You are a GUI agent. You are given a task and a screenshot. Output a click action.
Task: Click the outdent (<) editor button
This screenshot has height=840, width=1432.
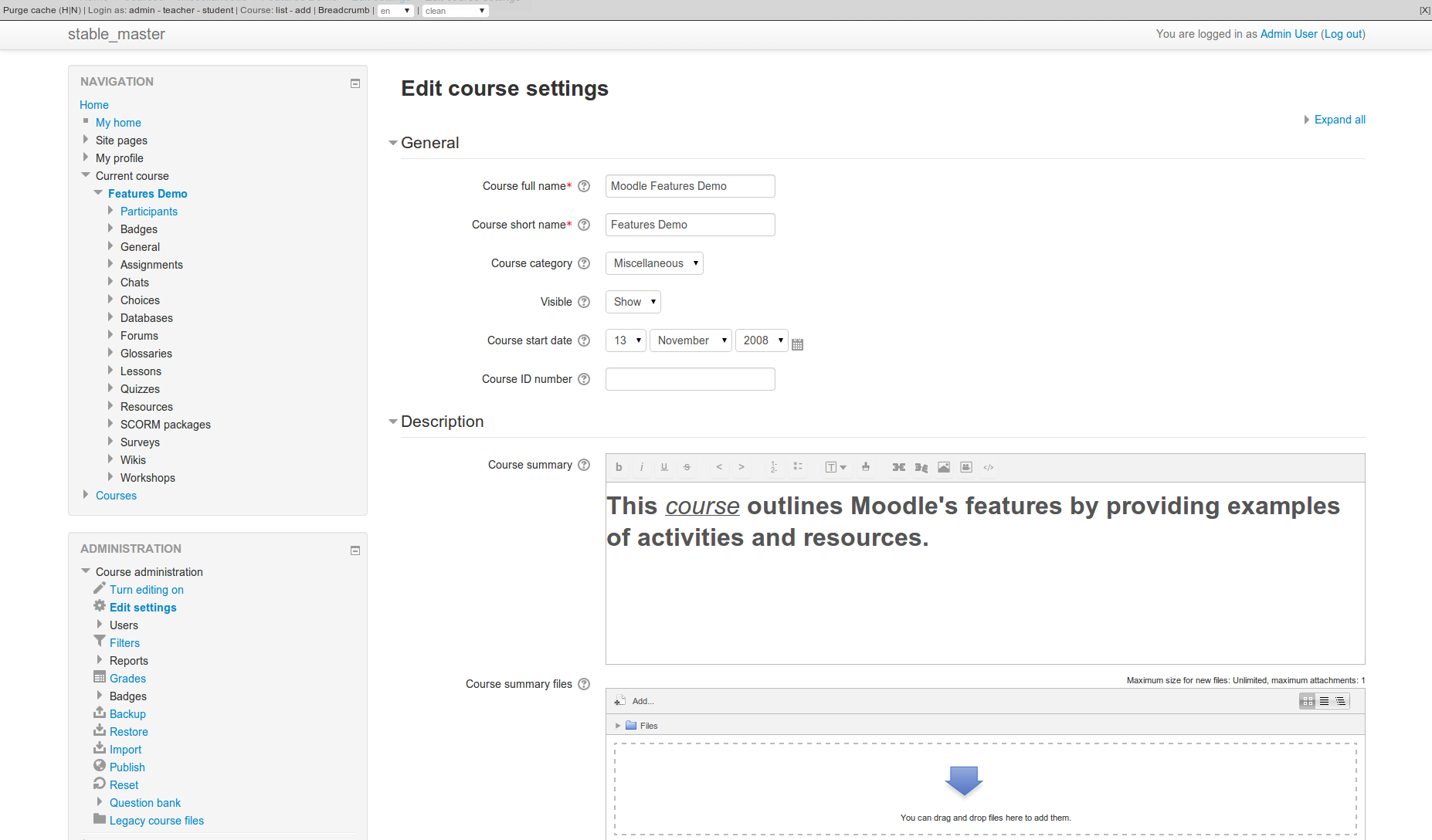(x=719, y=467)
